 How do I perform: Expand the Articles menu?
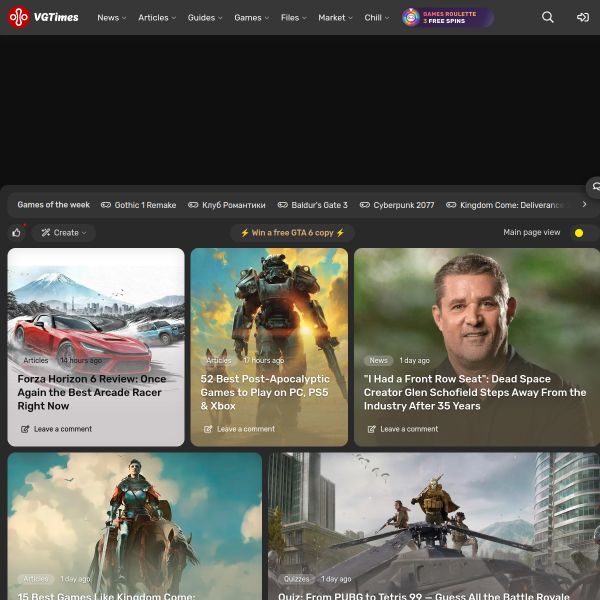tap(157, 18)
